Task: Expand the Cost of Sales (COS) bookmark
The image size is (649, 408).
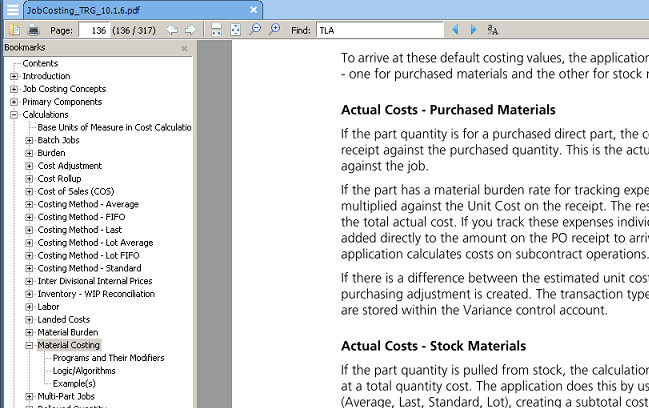Action: click(x=29, y=192)
